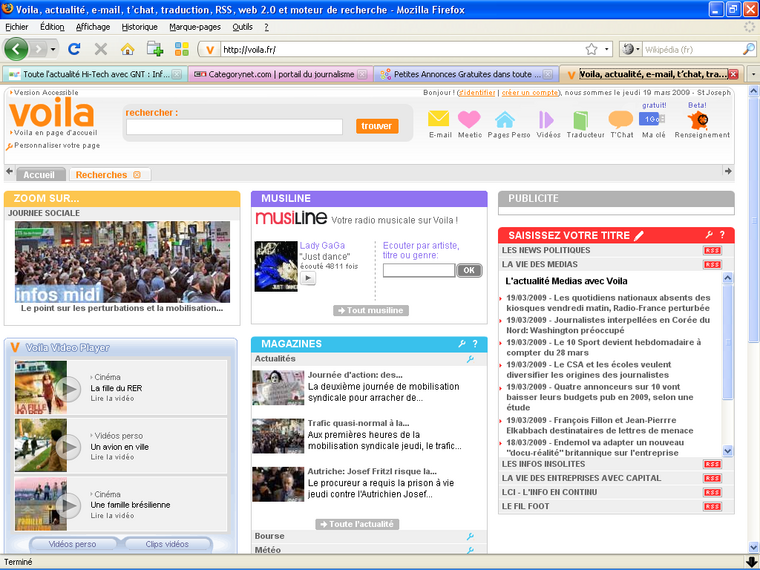Click the Clips vidéos button

click(167, 545)
